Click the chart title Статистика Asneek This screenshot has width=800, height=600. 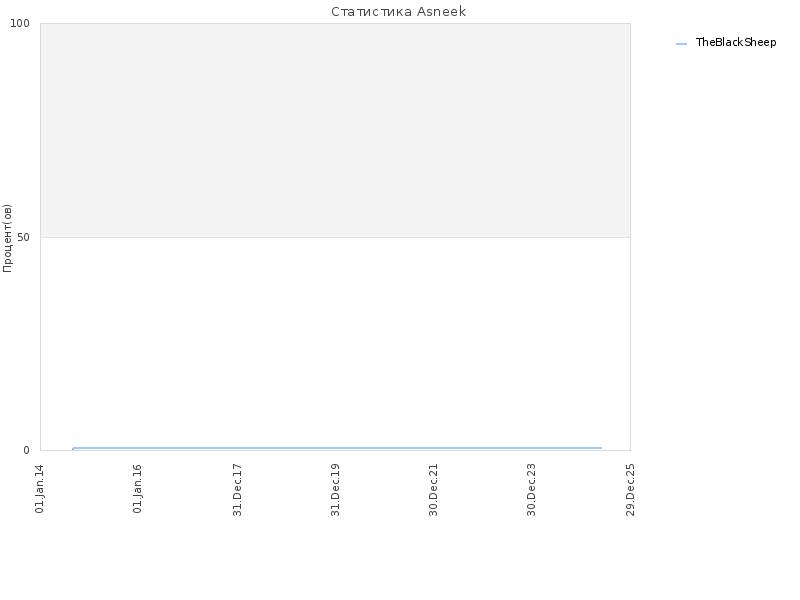[398, 11]
